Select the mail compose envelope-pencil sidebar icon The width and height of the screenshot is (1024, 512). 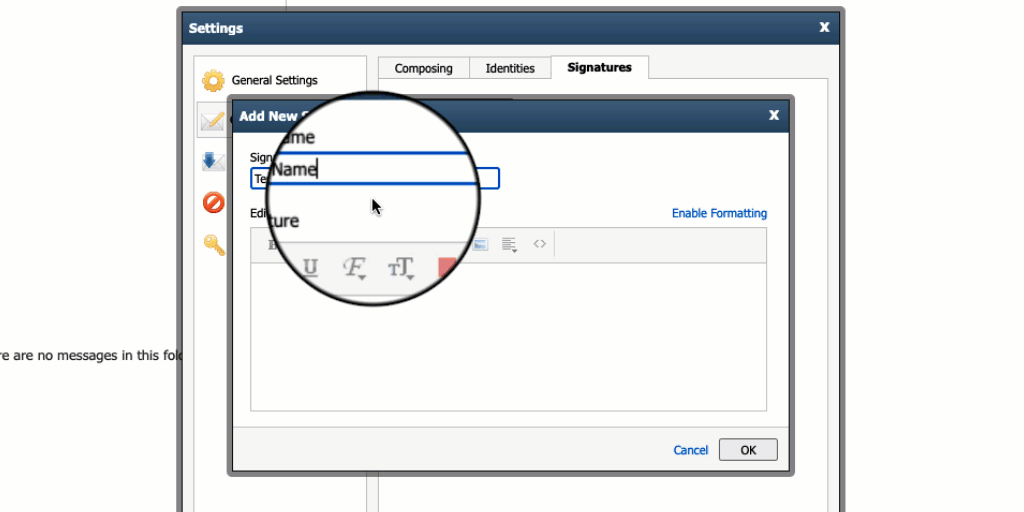pos(212,120)
